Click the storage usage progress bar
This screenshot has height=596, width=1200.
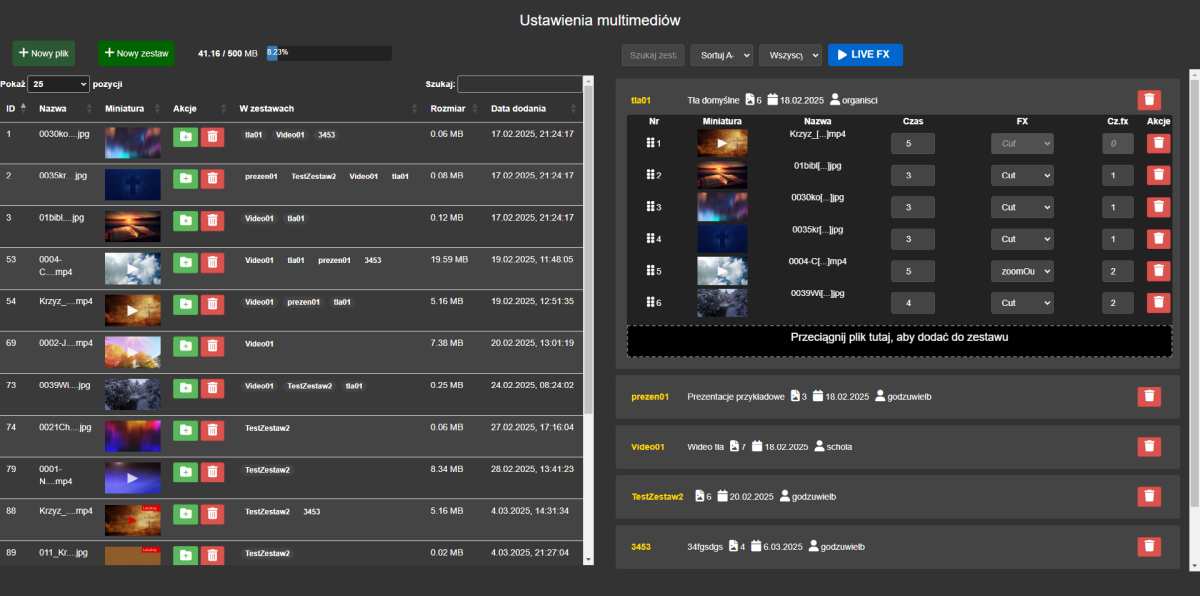click(x=328, y=53)
